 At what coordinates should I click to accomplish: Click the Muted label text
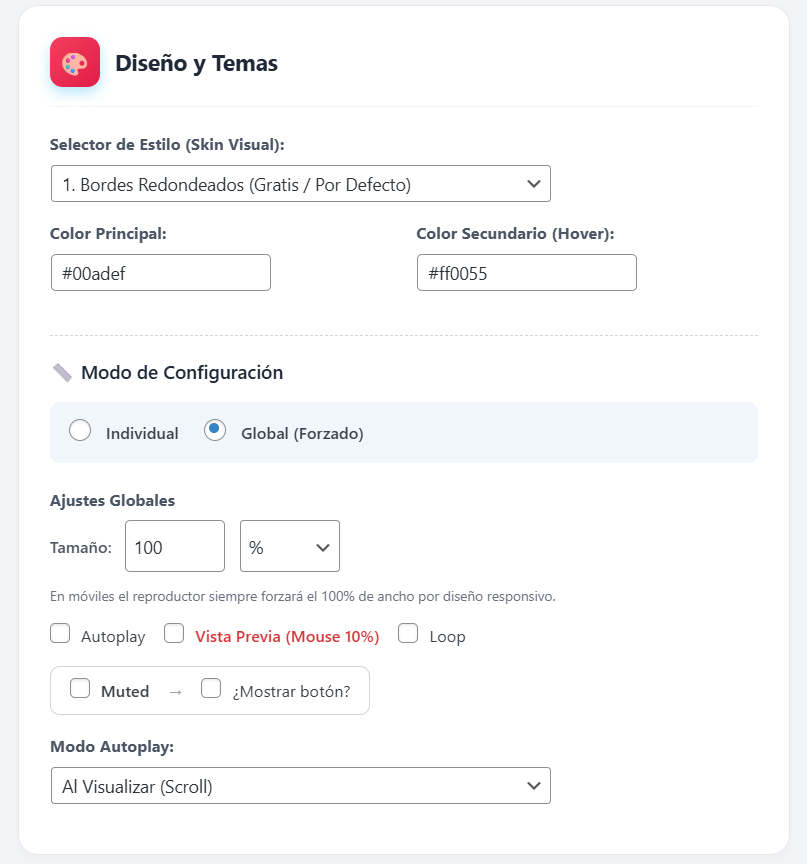(125, 691)
